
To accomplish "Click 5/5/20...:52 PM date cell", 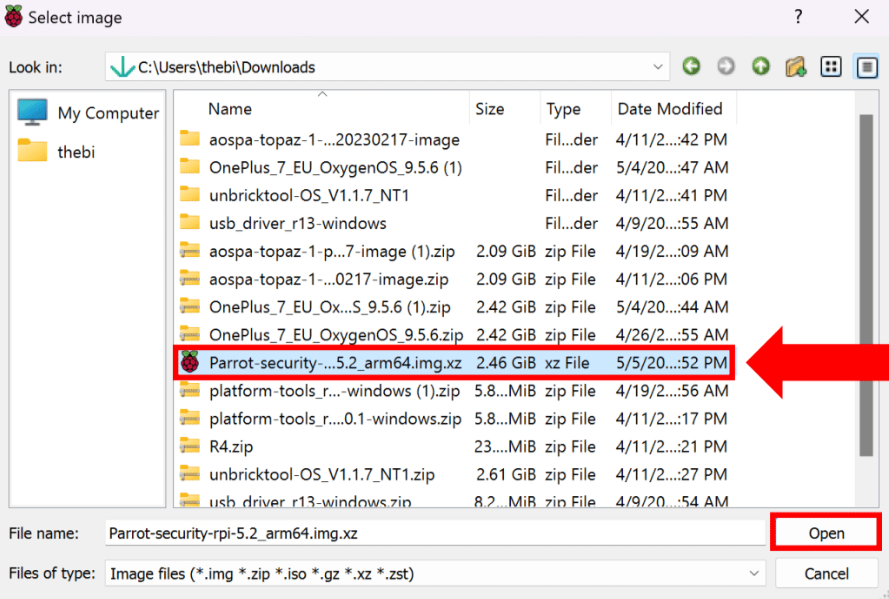I will (x=672, y=363).
